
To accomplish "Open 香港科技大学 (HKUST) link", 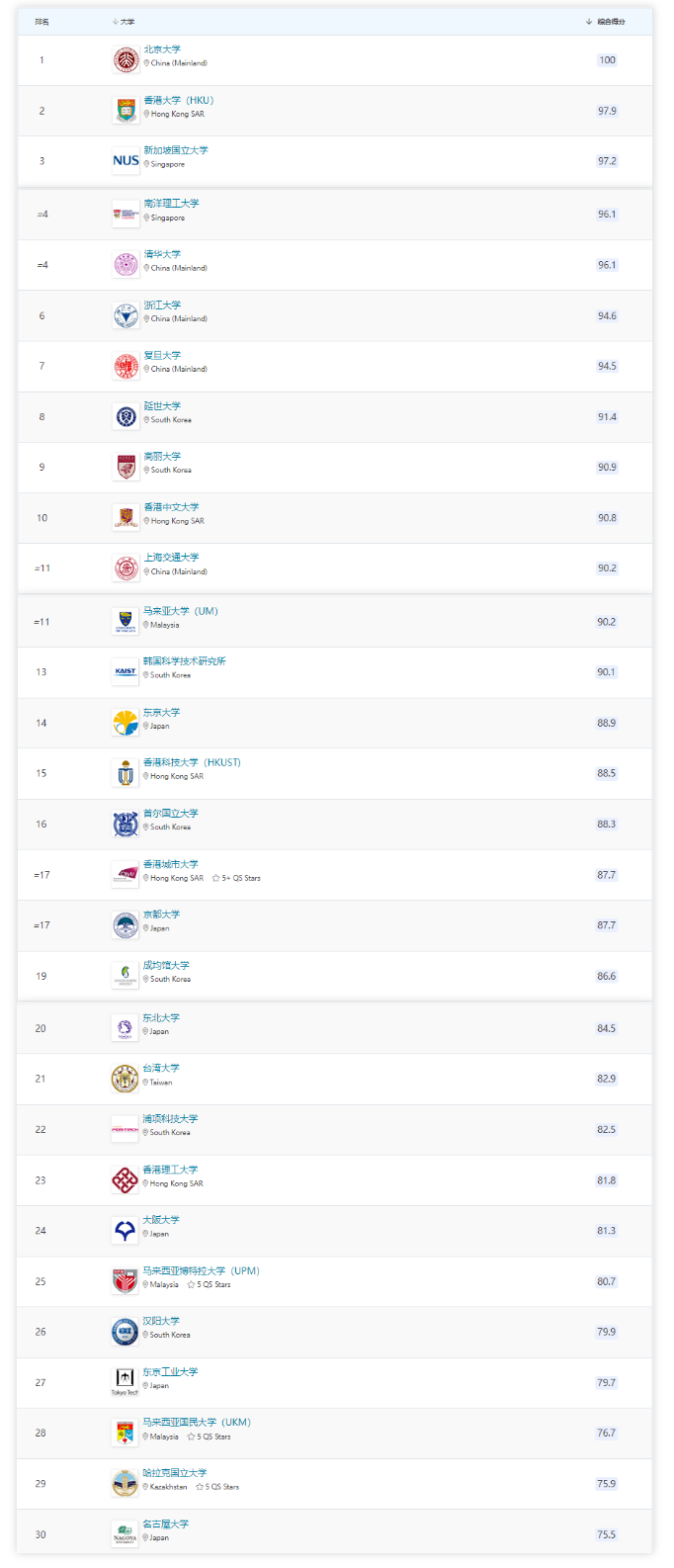I will click(192, 762).
